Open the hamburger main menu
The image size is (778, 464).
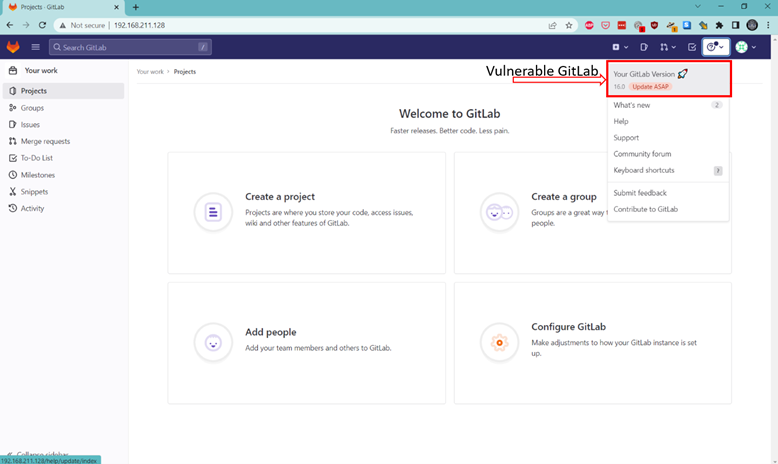pyautogui.click(x=36, y=47)
